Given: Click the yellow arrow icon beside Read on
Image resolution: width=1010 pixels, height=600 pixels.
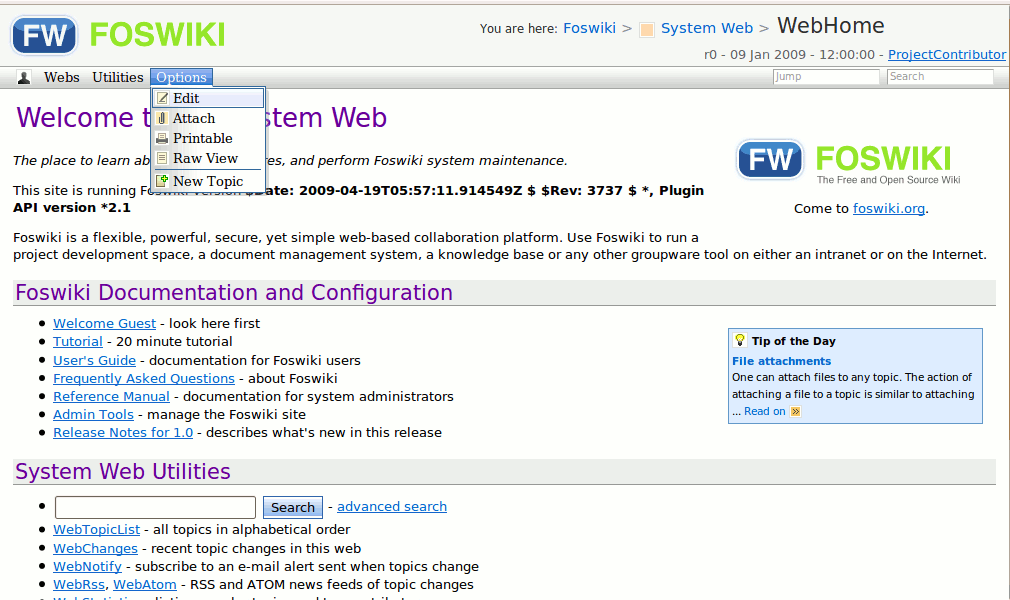Looking at the screenshot, I should click(796, 412).
